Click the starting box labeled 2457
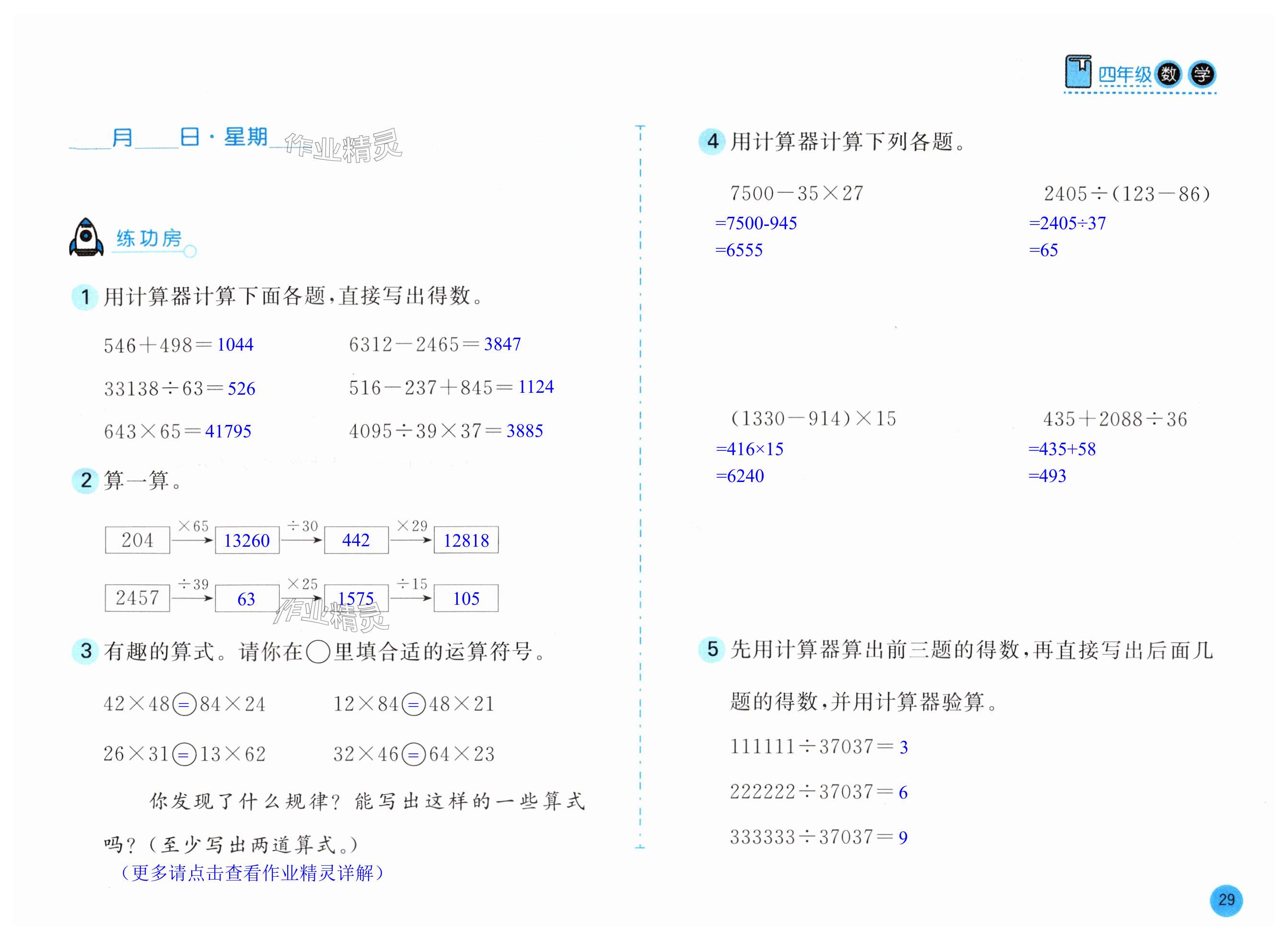The width and height of the screenshot is (1288, 940). point(137,598)
